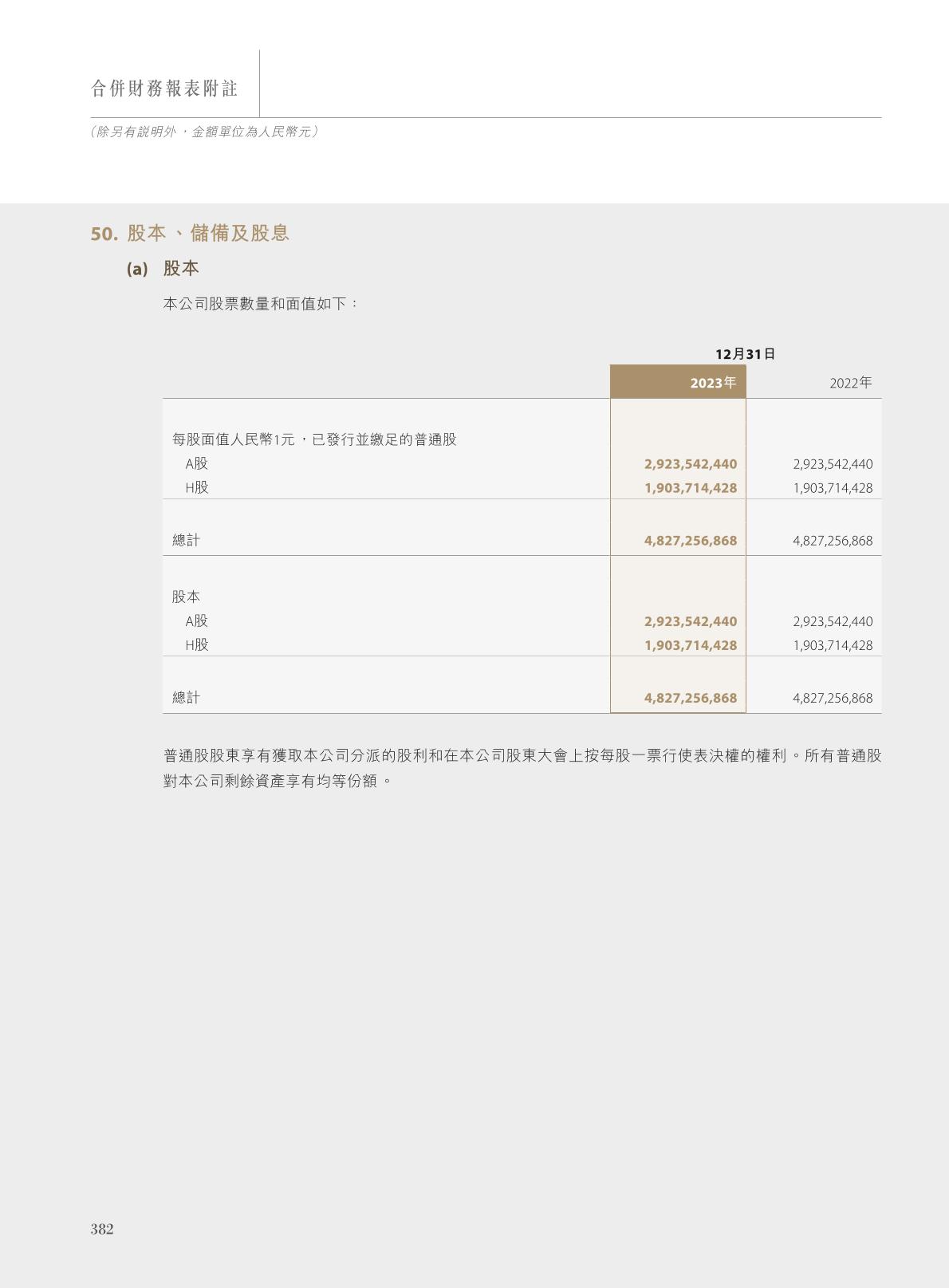949x1288 pixels.
Task: Select the section heading 50. 股本、儲備及股息
Action: click(x=190, y=233)
